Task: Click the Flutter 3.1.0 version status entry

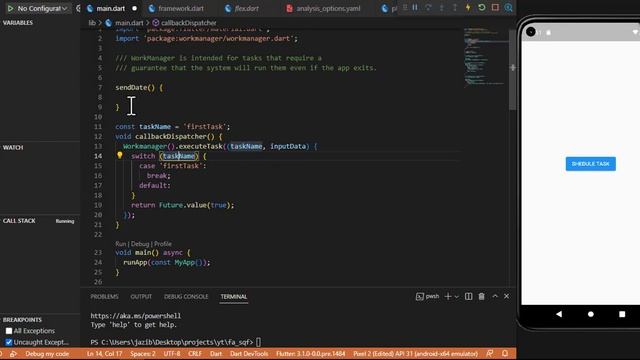Action: 311,353
